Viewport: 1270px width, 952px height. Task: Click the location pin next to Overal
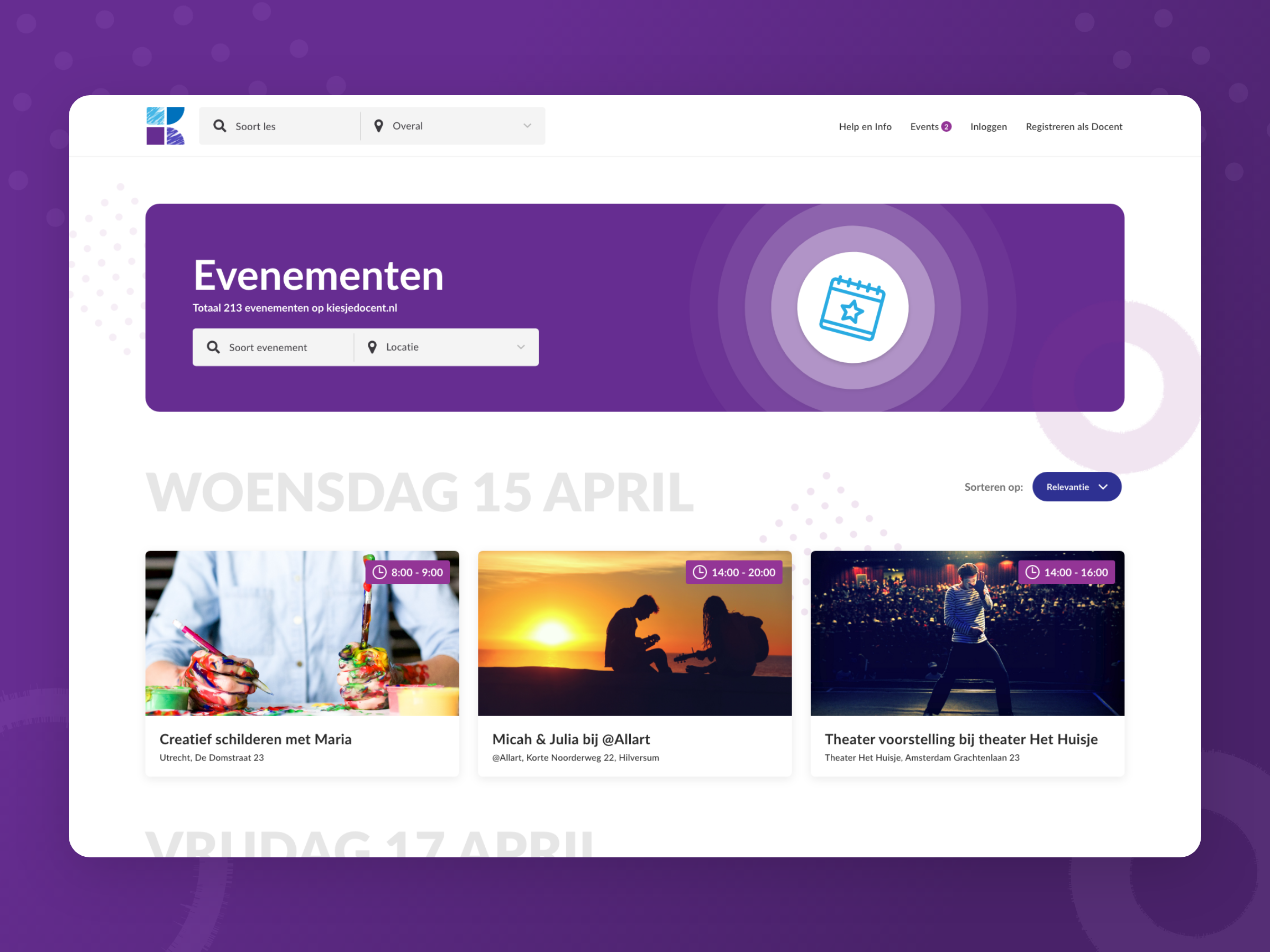point(378,126)
